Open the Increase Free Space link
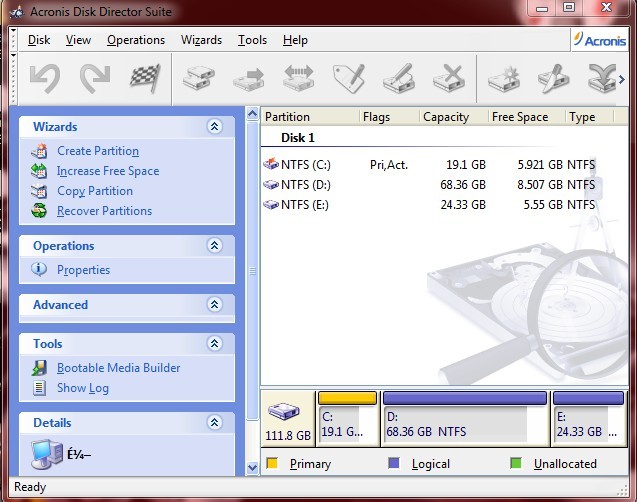Viewport: 637px width, 502px height. coord(108,171)
